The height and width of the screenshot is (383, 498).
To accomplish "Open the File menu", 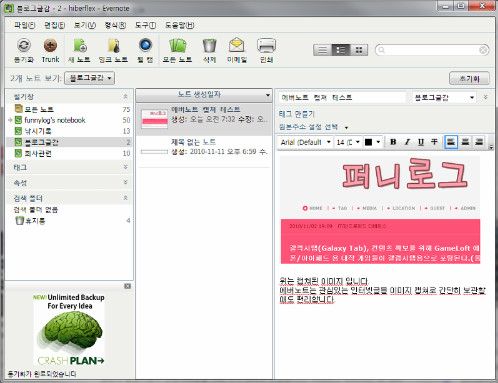I will point(24,25).
